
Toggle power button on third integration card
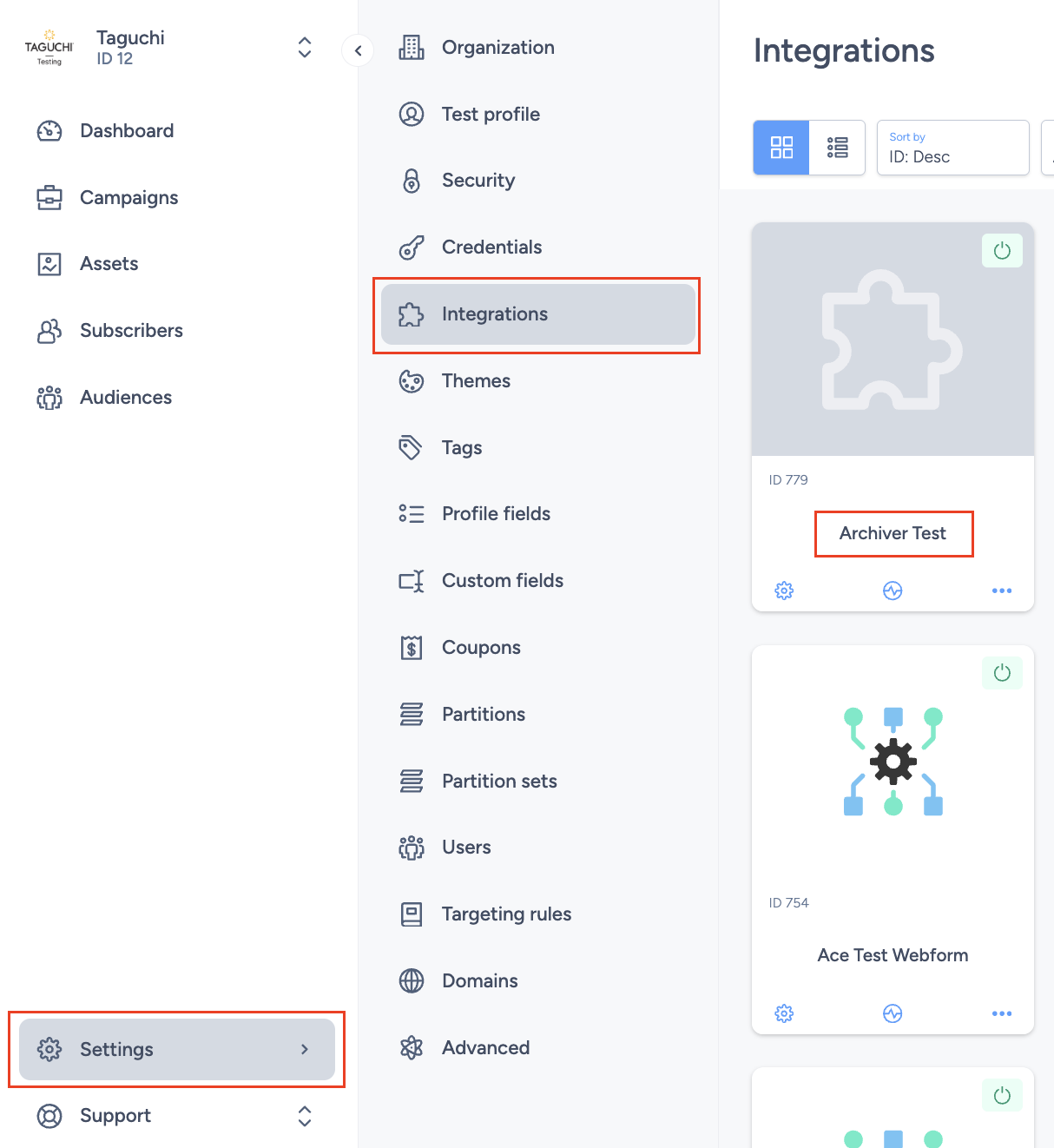click(x=1002, y=1096)
